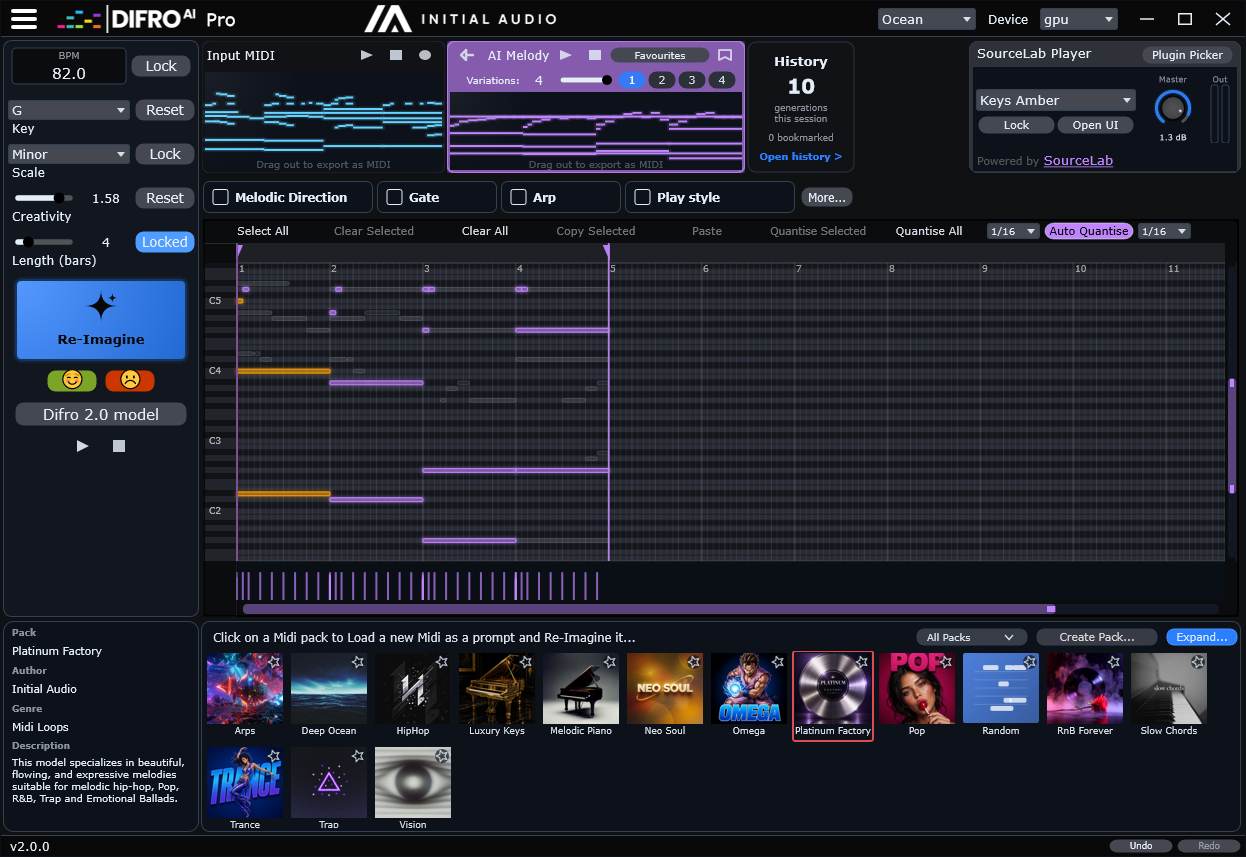The height and width of the screenshot is (857, 1246).
Task: Toggle the Locked length button
Action: (x=165, y=242)
